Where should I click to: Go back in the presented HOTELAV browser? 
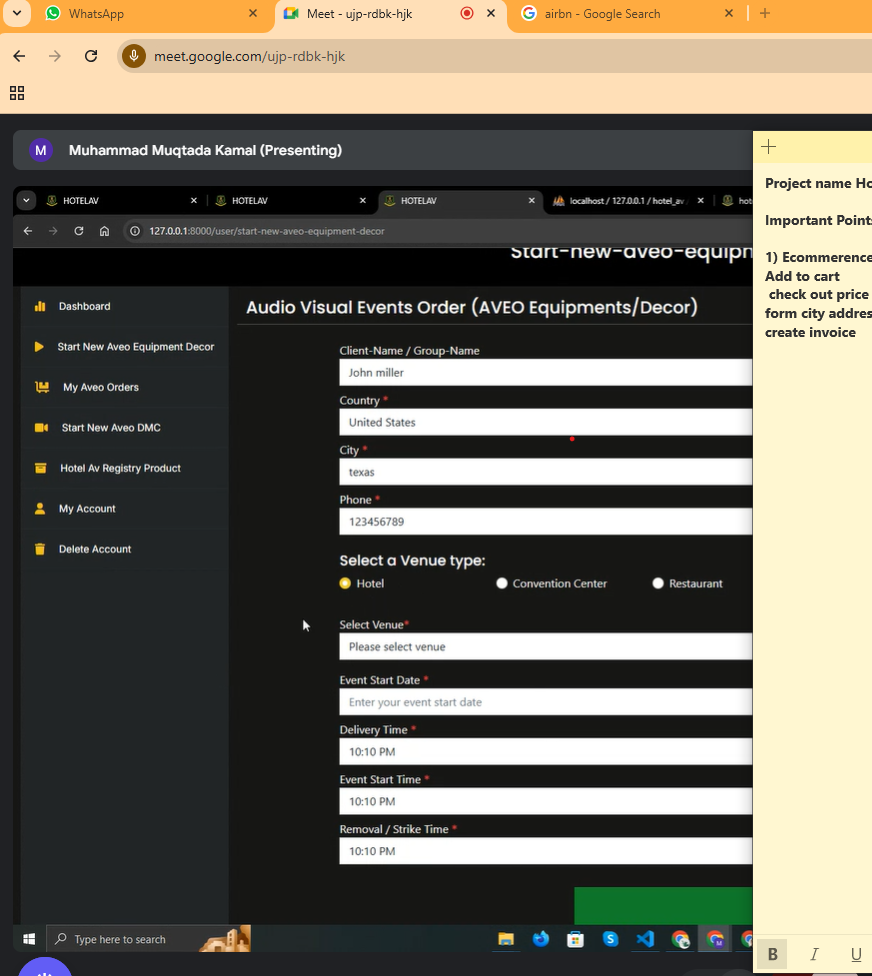click(x=28, y=231)
